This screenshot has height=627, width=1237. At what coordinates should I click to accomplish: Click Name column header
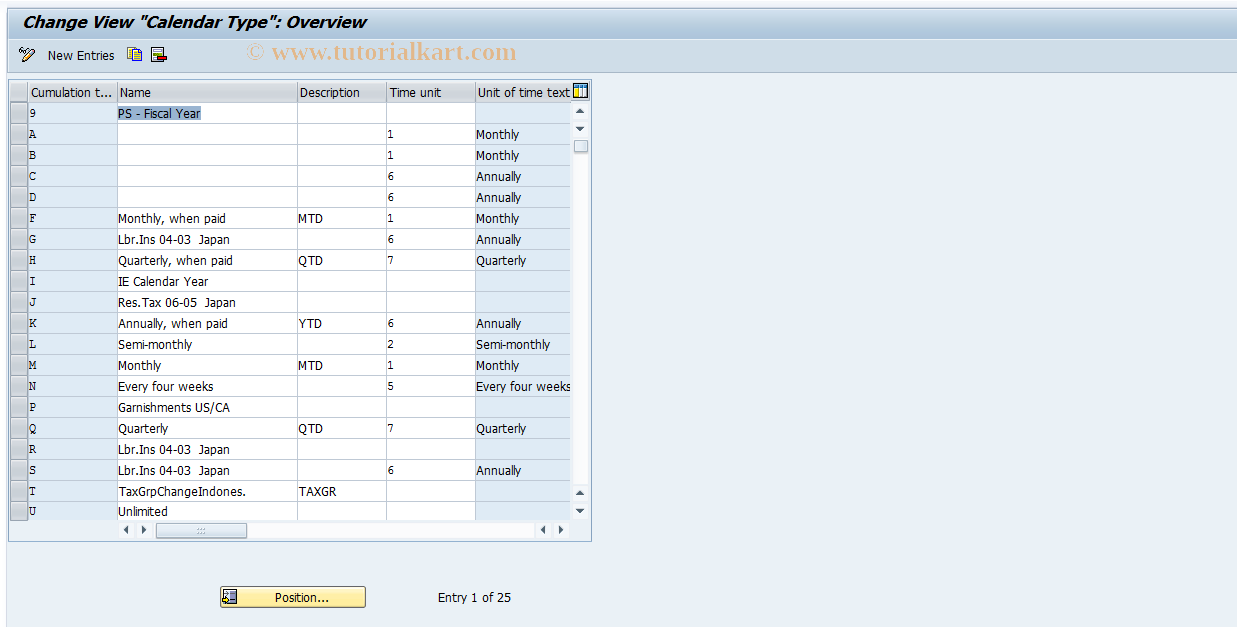pyautogui.click(x=207, y=92)
